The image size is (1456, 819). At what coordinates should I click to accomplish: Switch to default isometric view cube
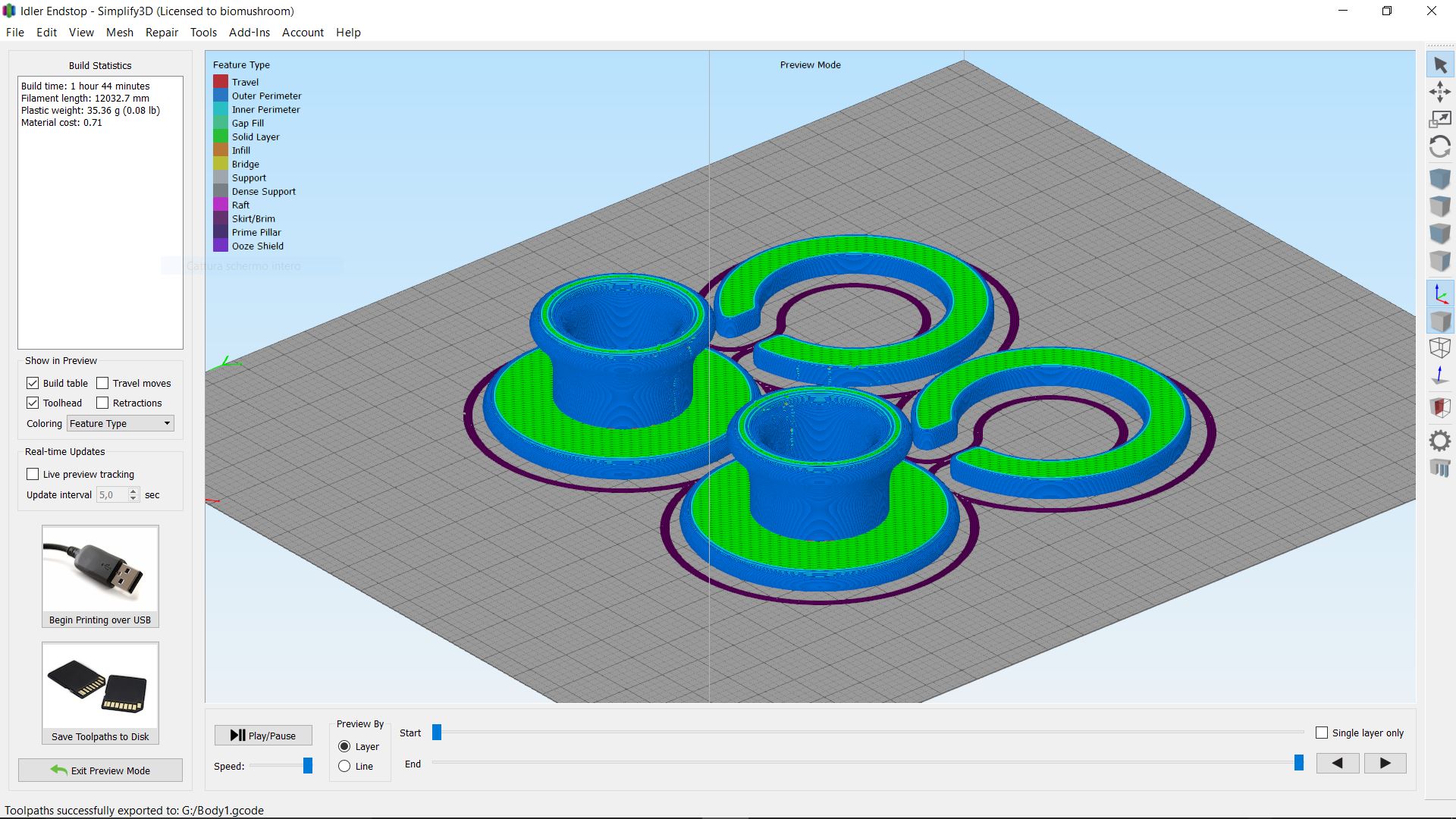click(1439, 179)
